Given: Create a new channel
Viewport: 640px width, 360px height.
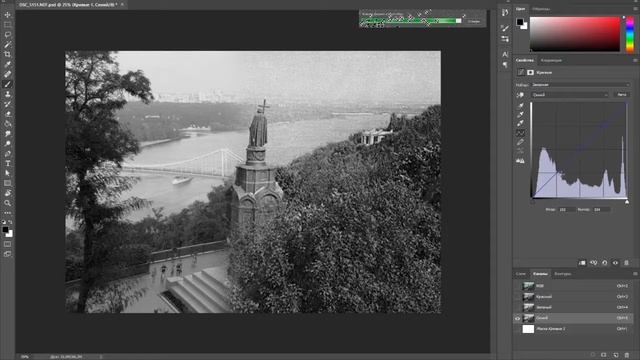Looking at the screenshot, I should (616, 355).
